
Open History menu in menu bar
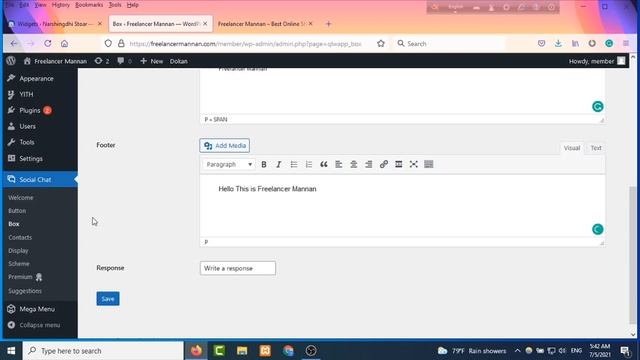61,5
